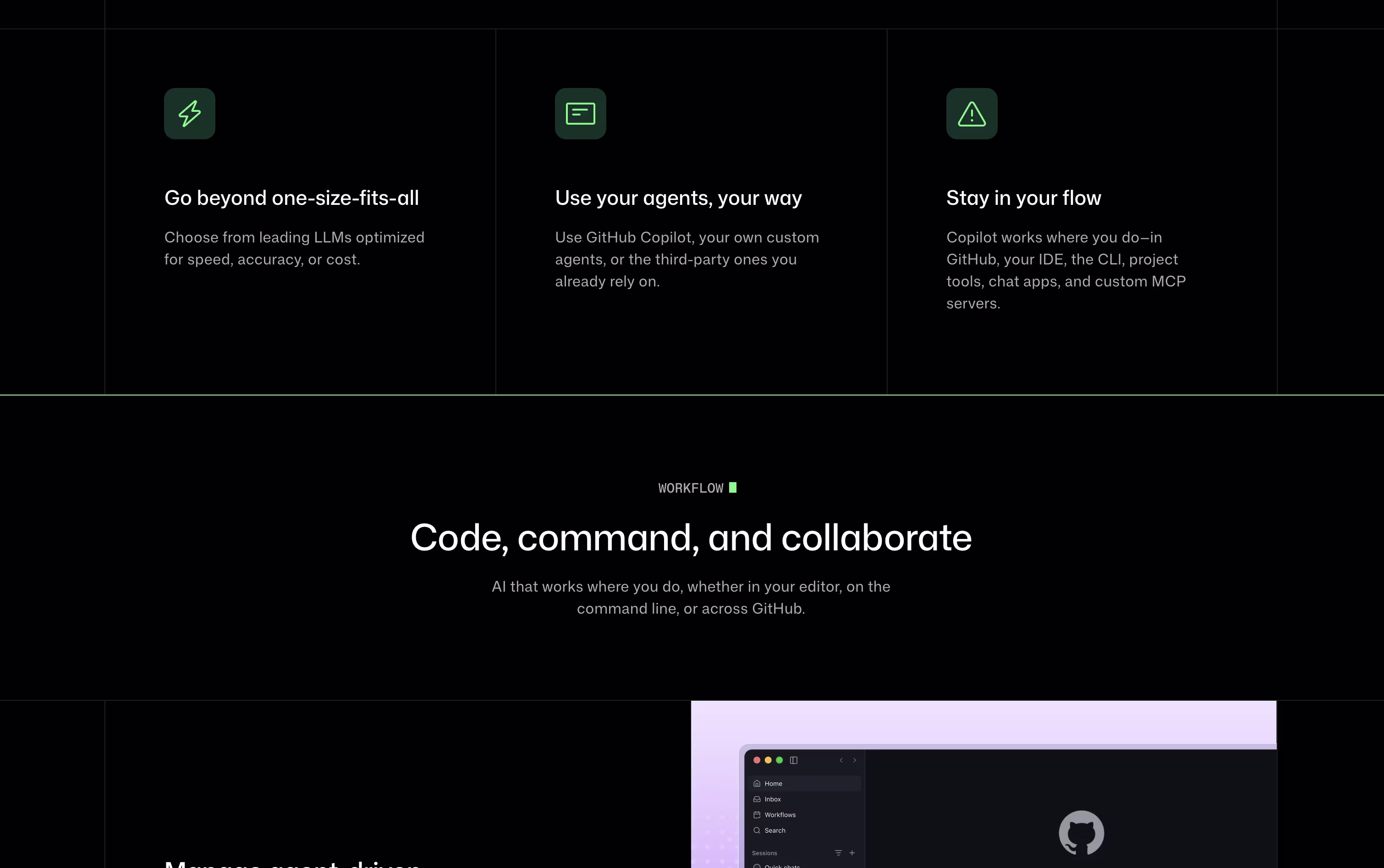Click the 'Stay in your flow' heading

(x=1023, y=198)
